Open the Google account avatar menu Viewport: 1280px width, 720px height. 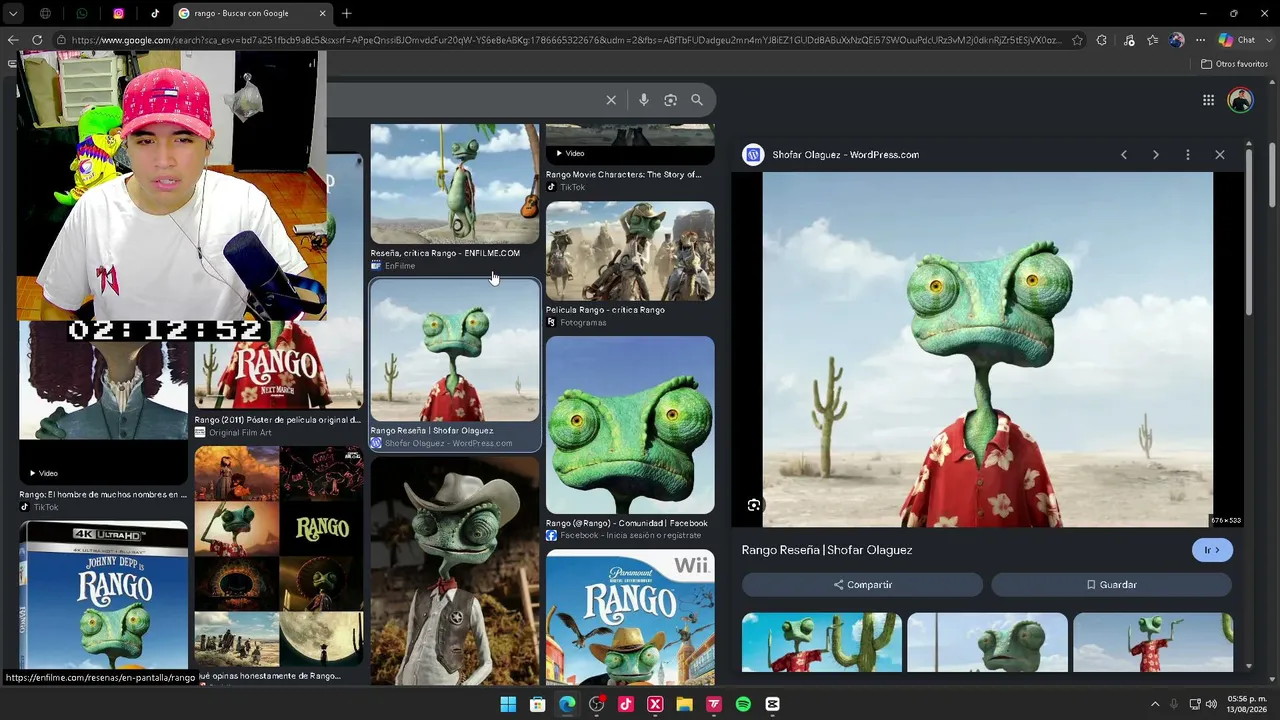(1240, 100)
